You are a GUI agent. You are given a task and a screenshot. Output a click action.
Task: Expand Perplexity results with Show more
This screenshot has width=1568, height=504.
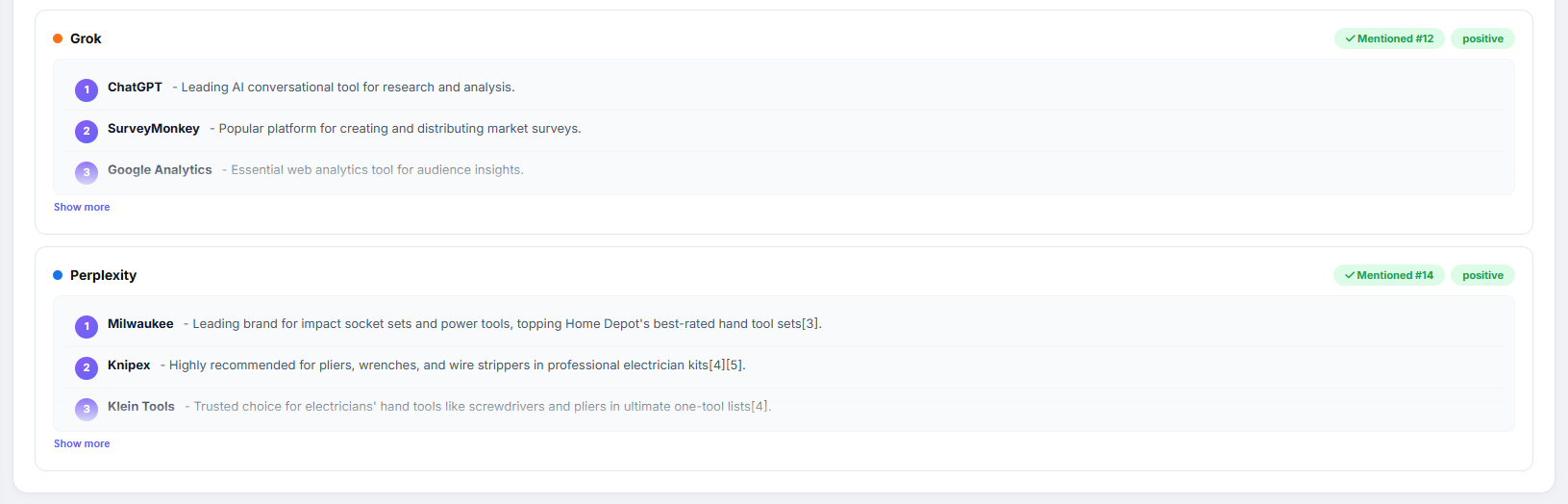(82, 443)
